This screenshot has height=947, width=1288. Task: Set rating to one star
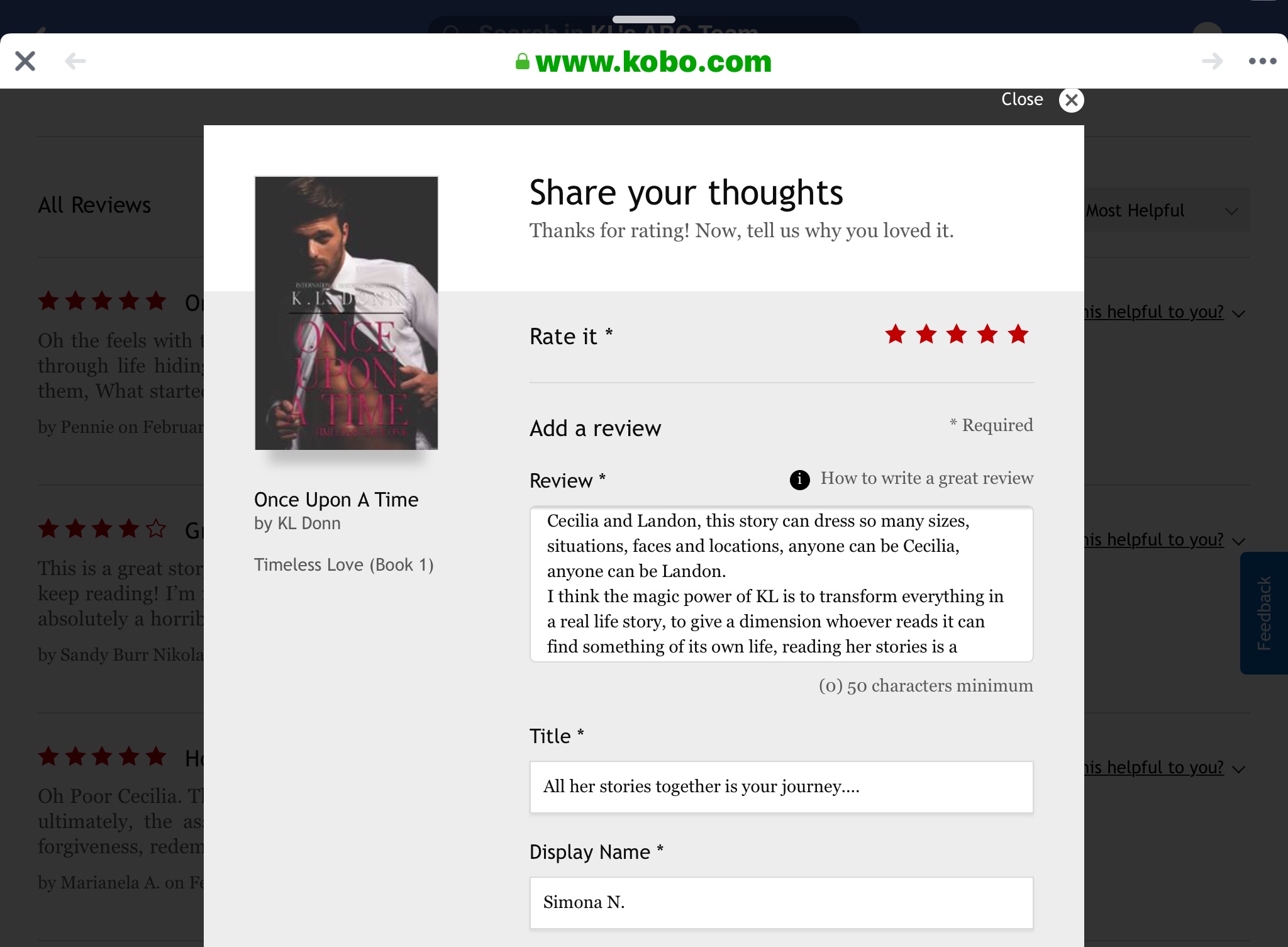pyautogui.click(x=896, y=334)
